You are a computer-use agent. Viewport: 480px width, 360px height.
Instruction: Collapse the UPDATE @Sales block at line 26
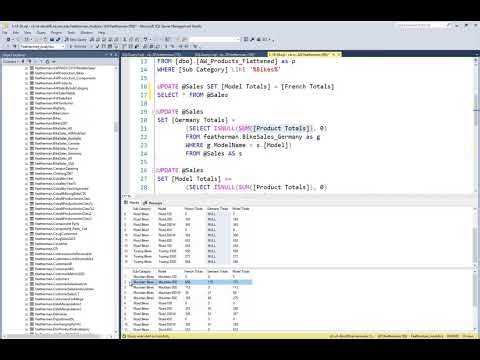coord(154,170)
